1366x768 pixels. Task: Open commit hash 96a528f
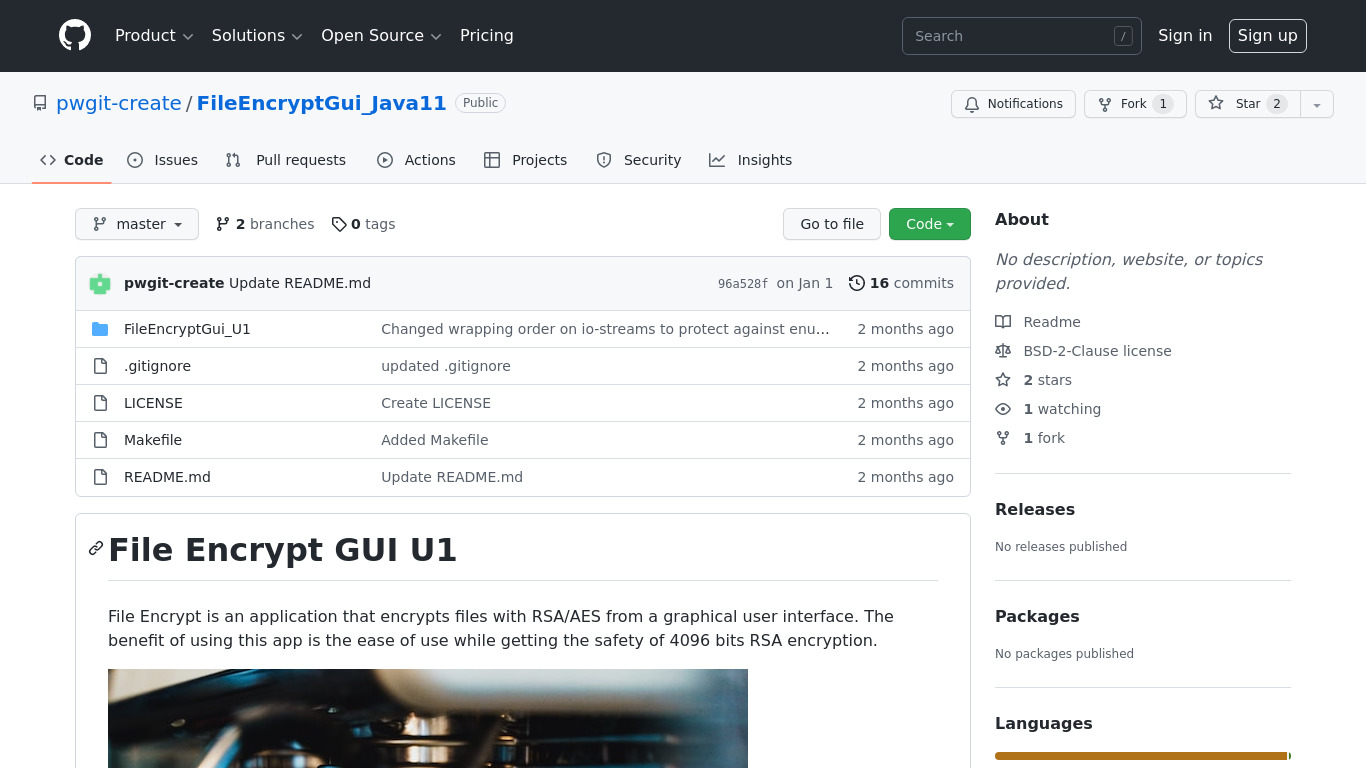(743, 284)
